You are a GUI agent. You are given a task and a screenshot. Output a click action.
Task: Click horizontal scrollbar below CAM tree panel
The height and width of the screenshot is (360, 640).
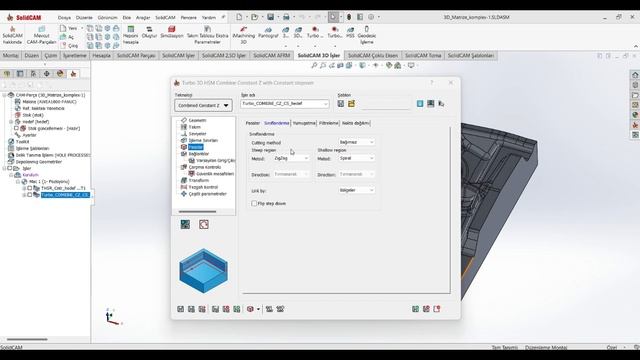tap(27, 339)
